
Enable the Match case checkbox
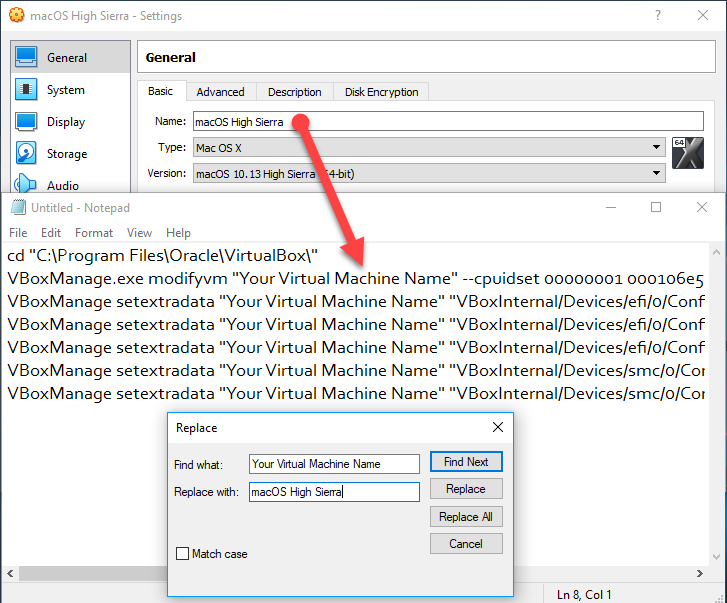(x=182, y=554)
